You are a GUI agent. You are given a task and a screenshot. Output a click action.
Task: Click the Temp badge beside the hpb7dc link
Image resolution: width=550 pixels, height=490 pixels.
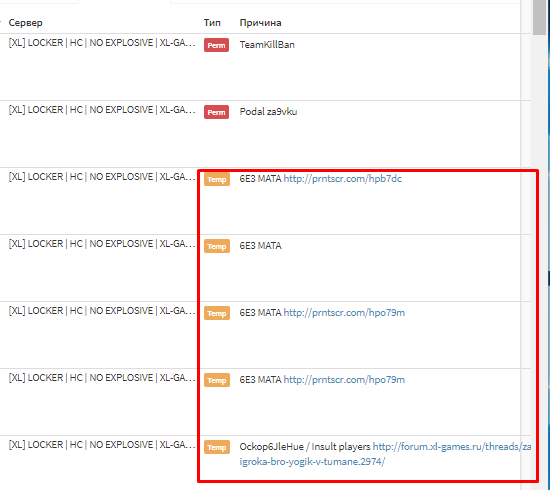point(217,179)
